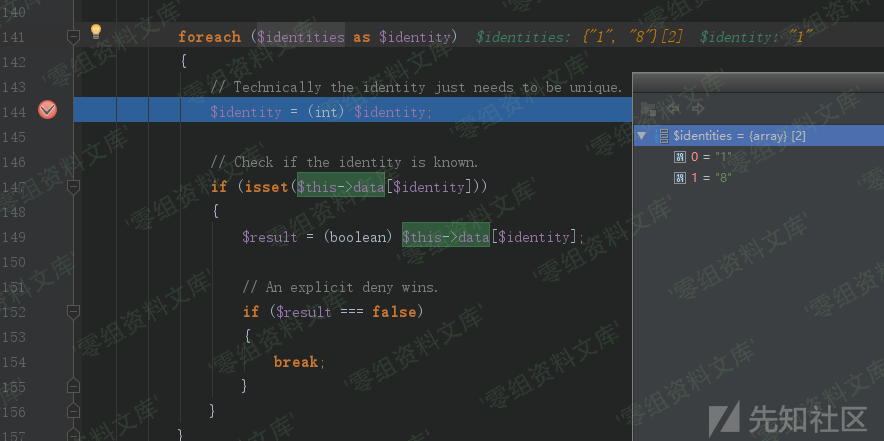884x441 pixels.
Task: Collapse the foreach block fold marker at line 141
Action: coord(73,37)
